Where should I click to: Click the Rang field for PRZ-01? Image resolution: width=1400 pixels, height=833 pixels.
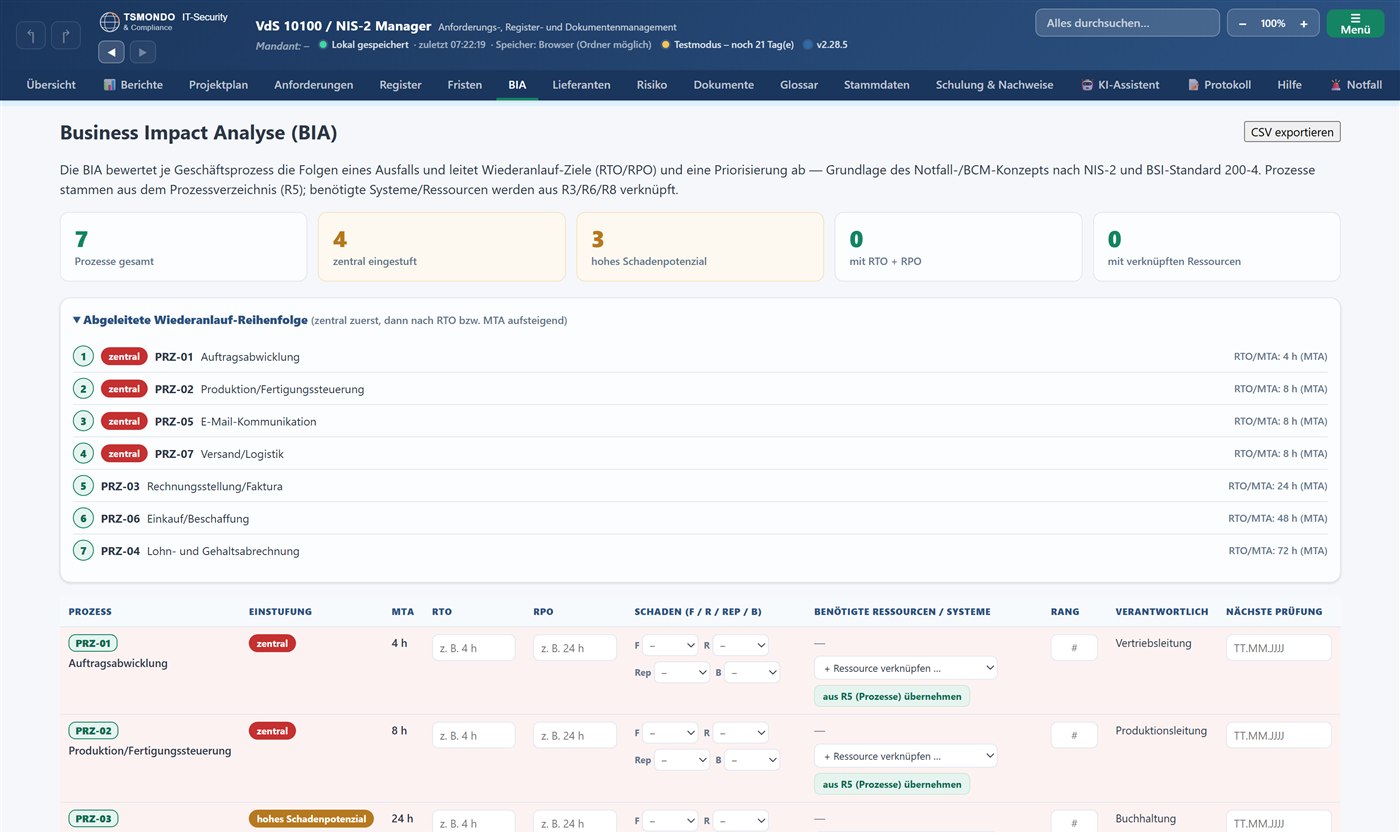1075,648
